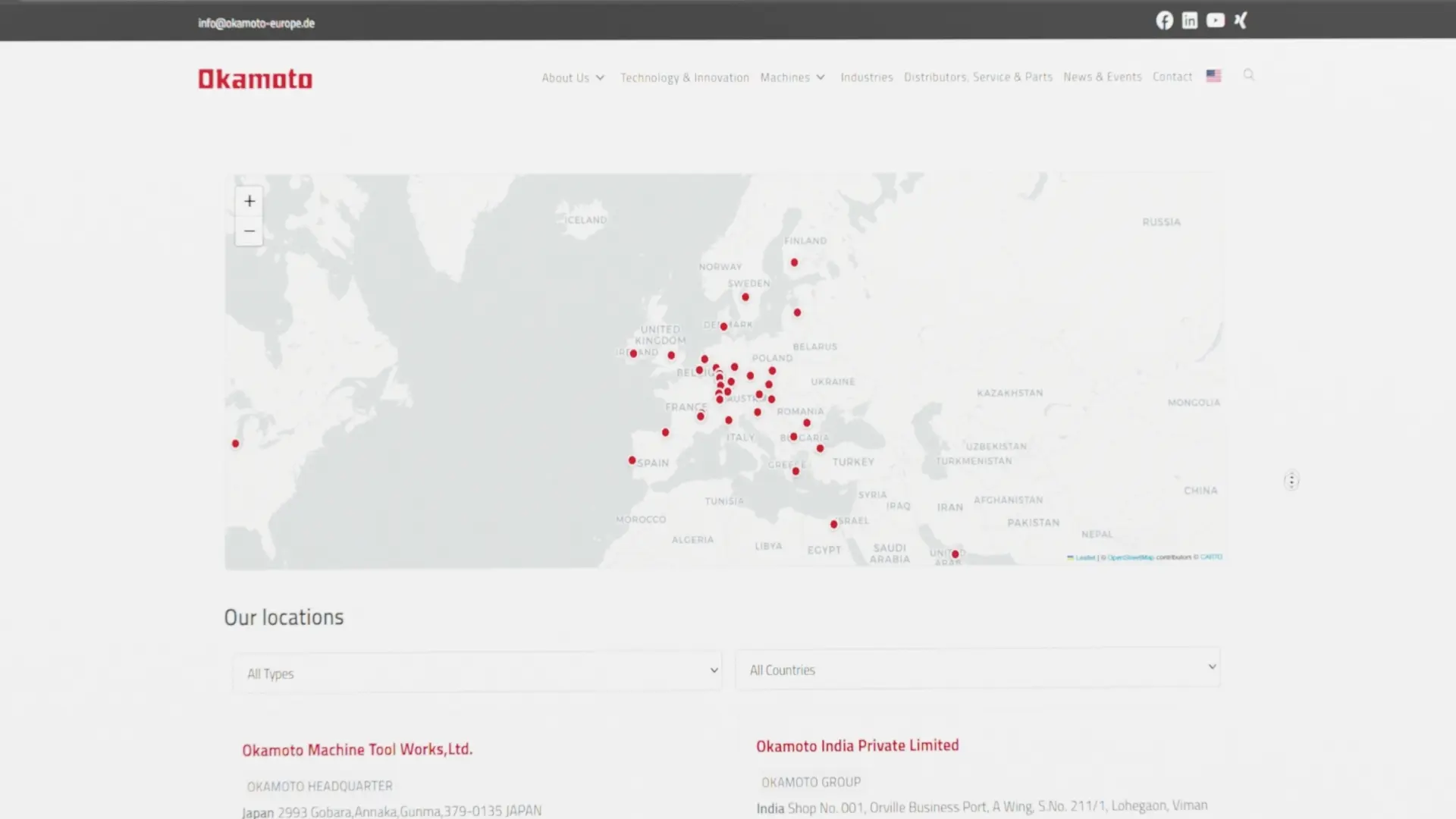Click the red marker over Spain
The height and width of the screenshot is (819, 1456).
(x=632, y=460)
